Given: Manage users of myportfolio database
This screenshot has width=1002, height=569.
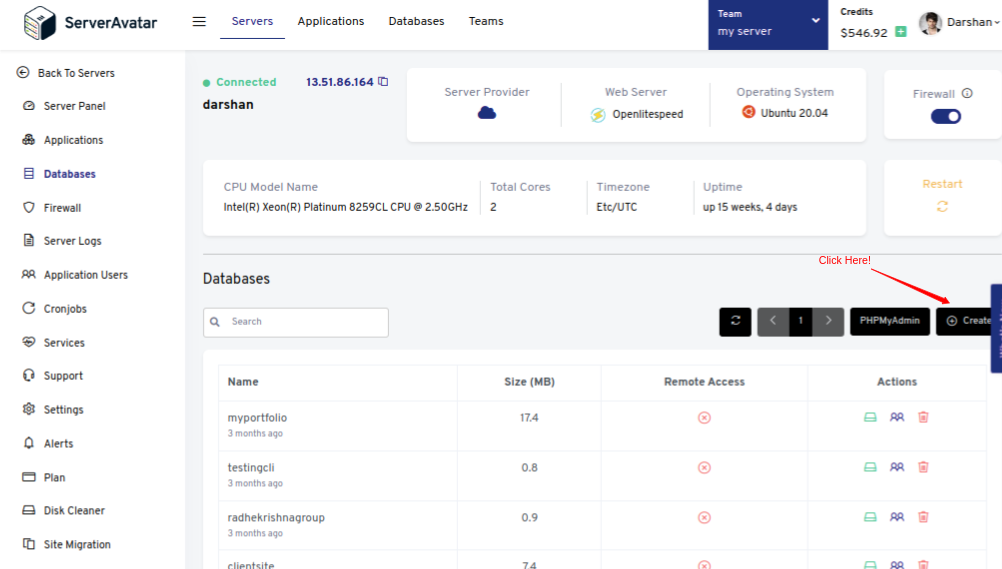Looking at the screenshot, I should (897, 417).
